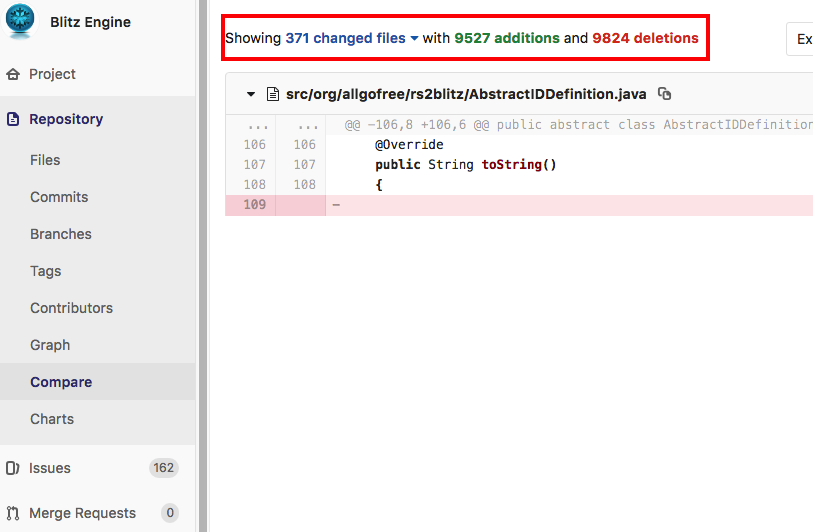
Task: Open the Charts page
Action: pyautogui.click(x=52, y=419)
